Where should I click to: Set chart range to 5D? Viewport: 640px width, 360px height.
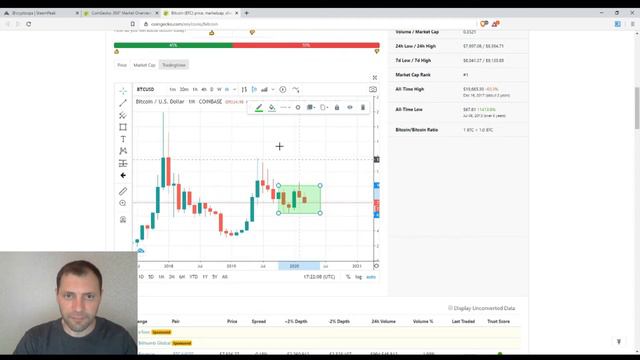(151, 277)
